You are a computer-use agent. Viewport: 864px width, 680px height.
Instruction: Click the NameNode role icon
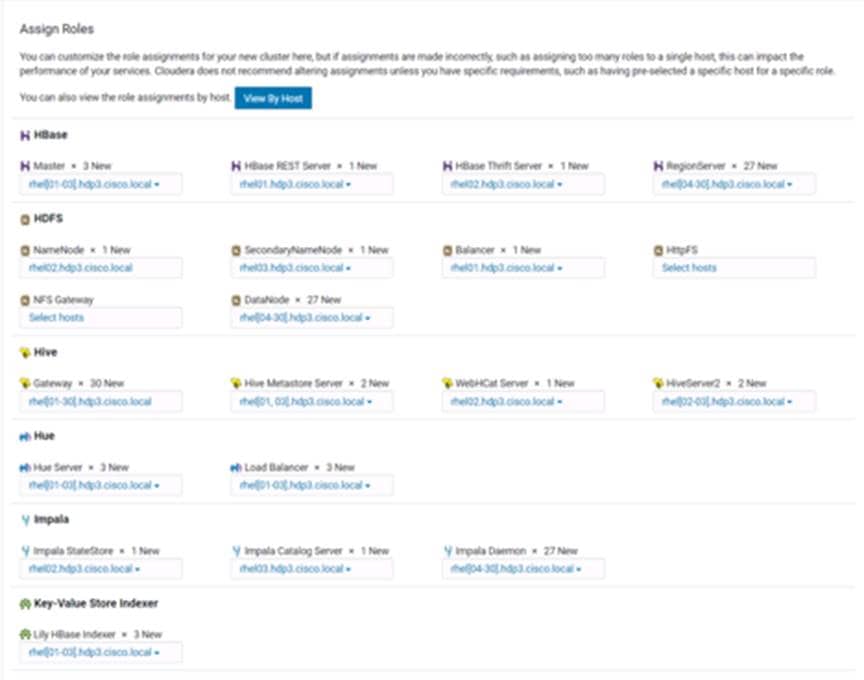25,250
